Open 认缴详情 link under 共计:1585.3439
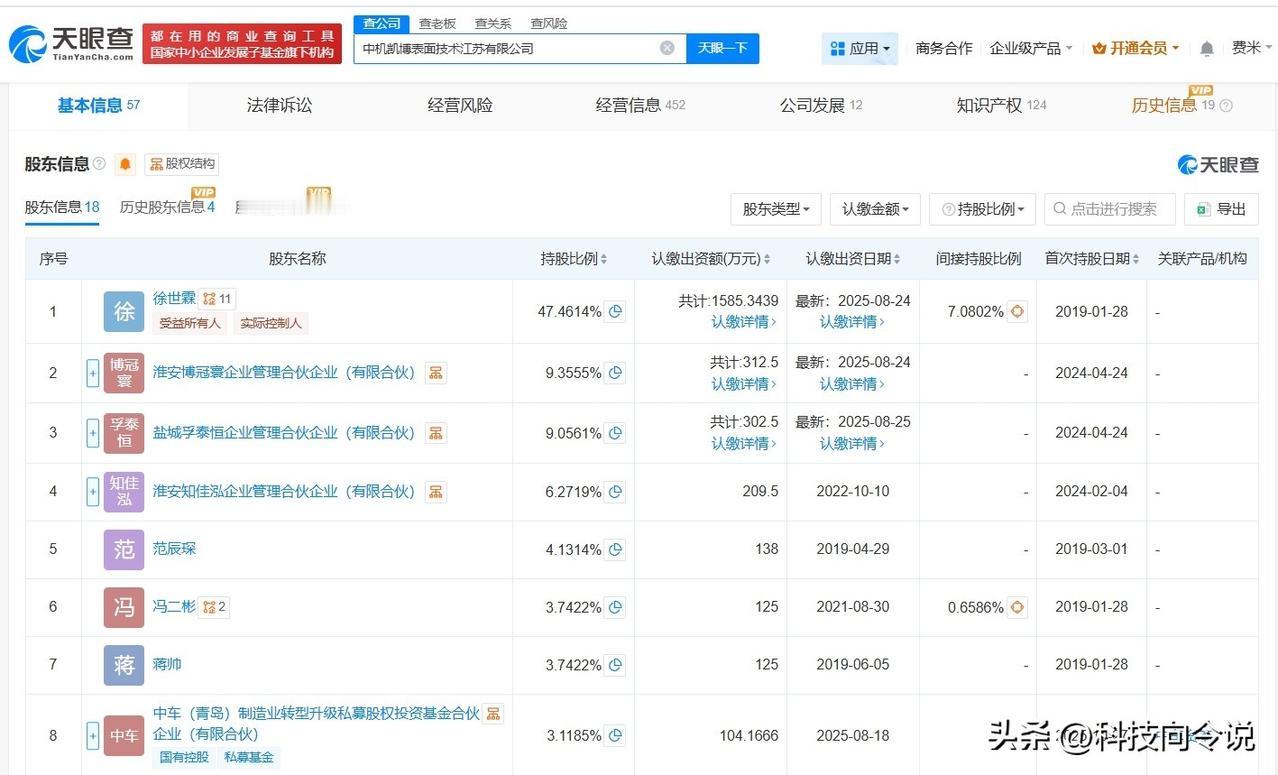Viewport: 1278px width, 775px height. (x=744, y=322)
